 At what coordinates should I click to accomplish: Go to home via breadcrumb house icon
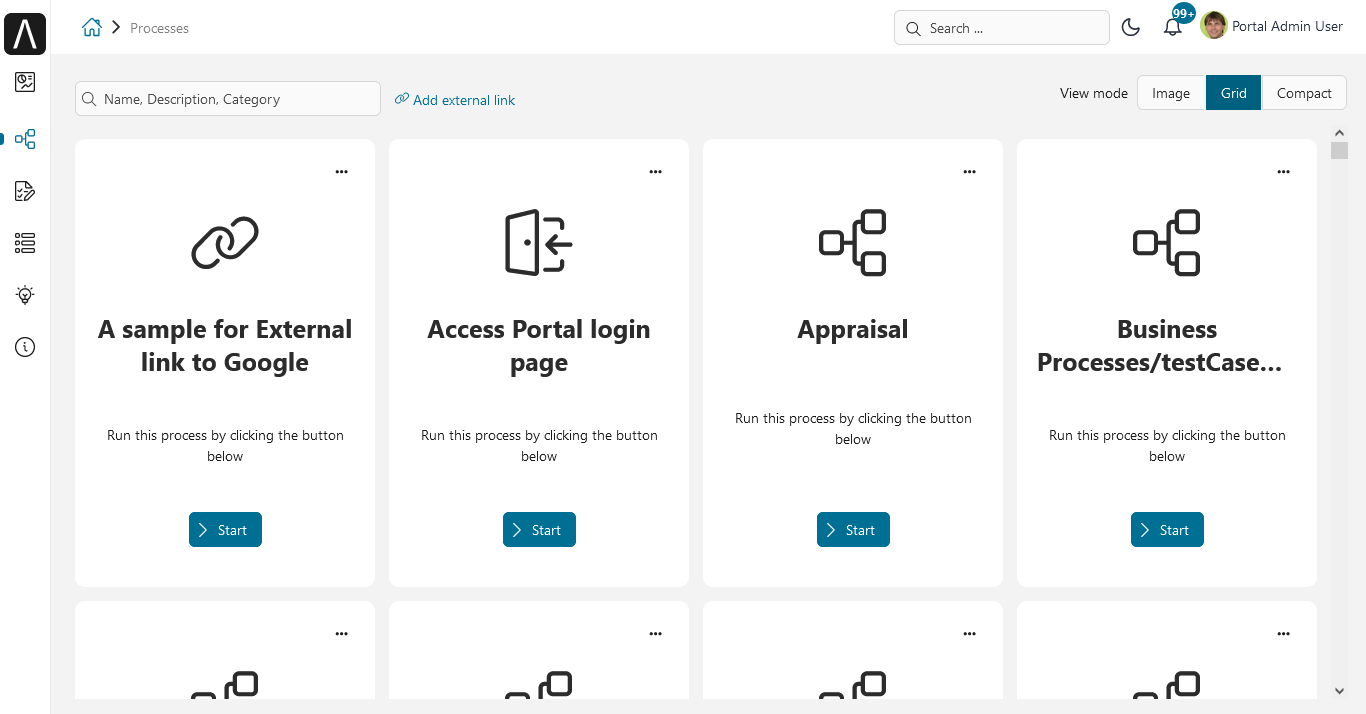click(92, 28)
